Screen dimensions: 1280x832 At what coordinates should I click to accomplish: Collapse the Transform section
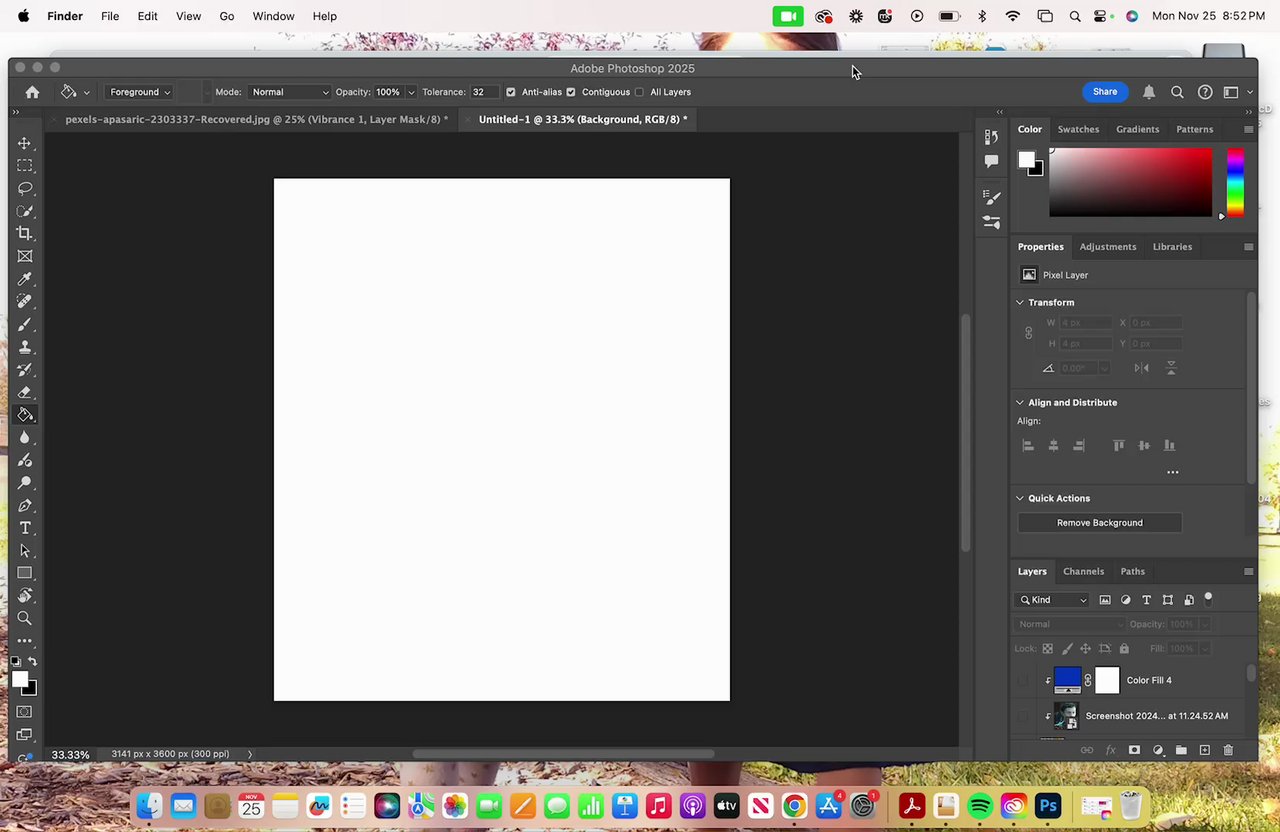click(x=1020, y=302)
